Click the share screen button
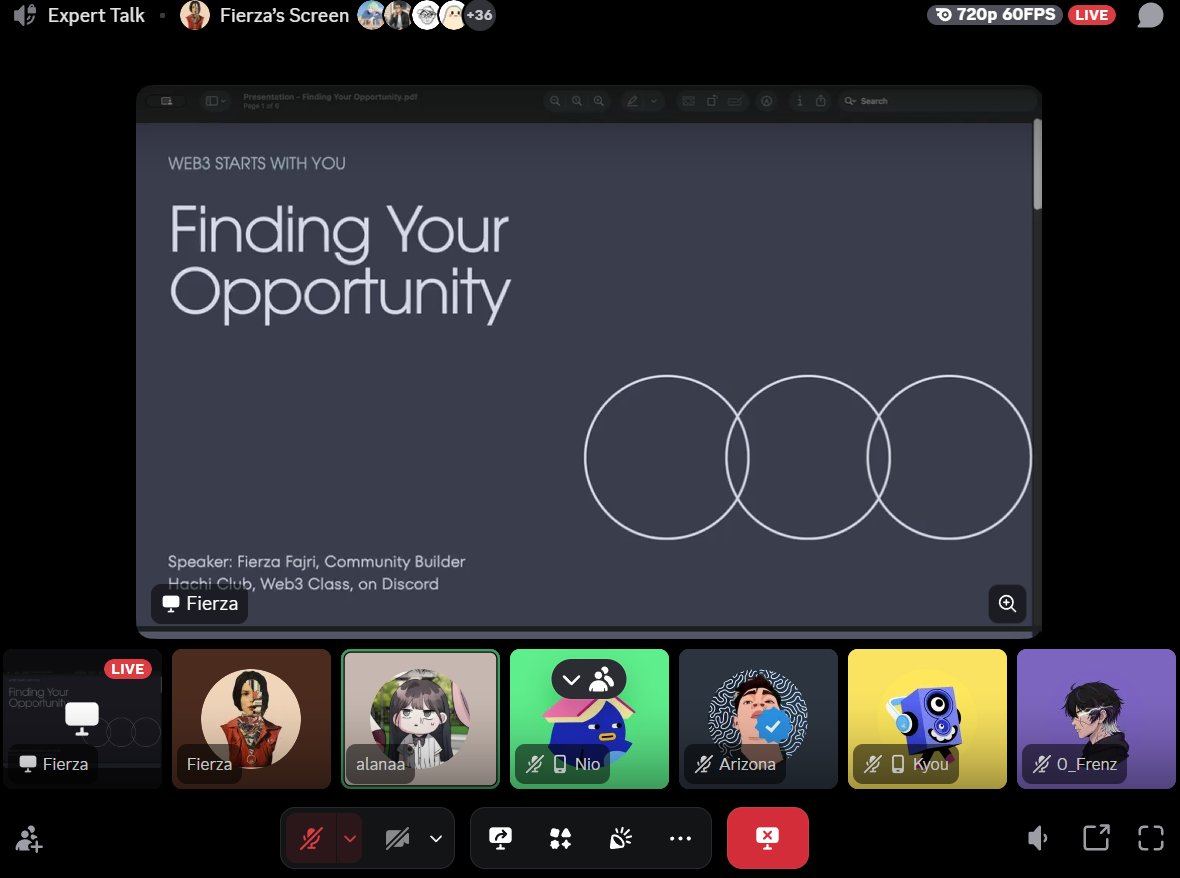The height and width of the screenshot is (878, 1180). click(x=500, y=838)
